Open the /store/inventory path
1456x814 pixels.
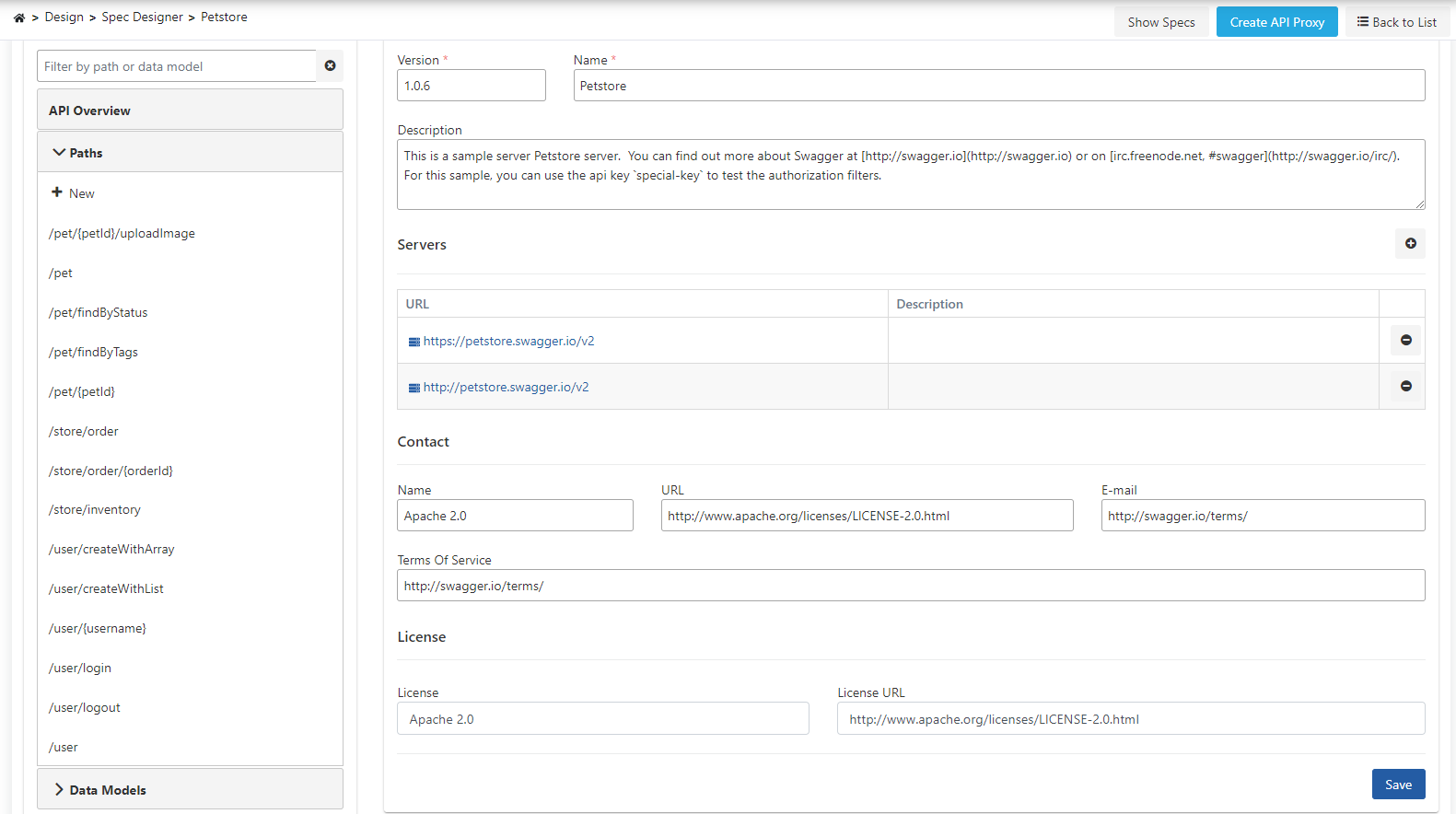click(95, 509)
